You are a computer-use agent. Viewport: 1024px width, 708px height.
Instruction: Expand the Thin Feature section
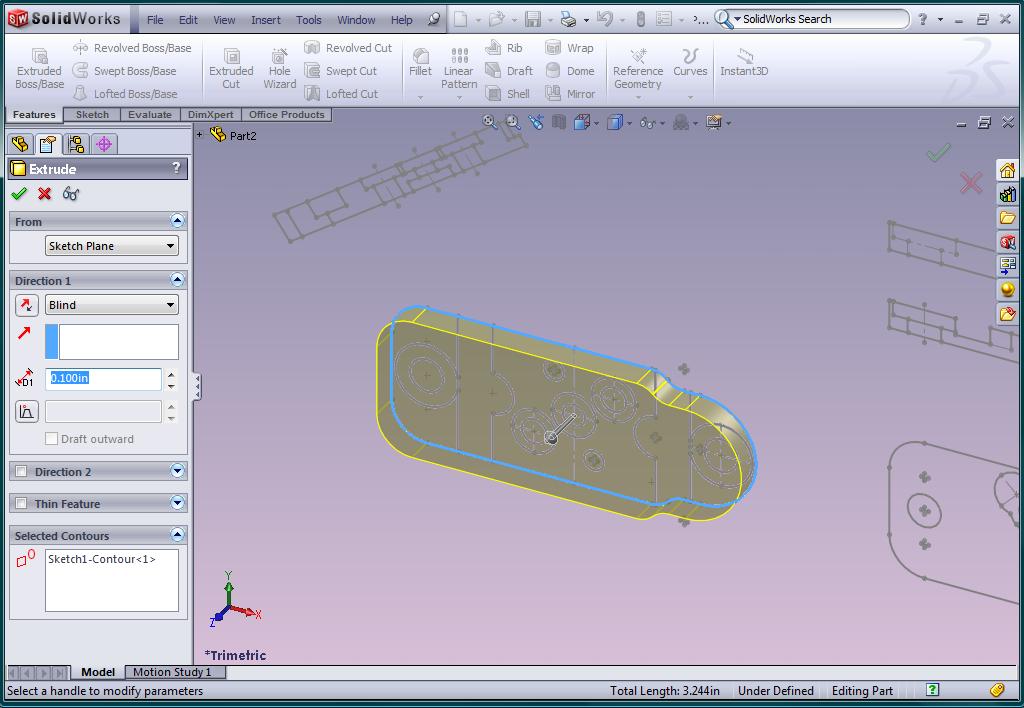[x=177, y=503]
